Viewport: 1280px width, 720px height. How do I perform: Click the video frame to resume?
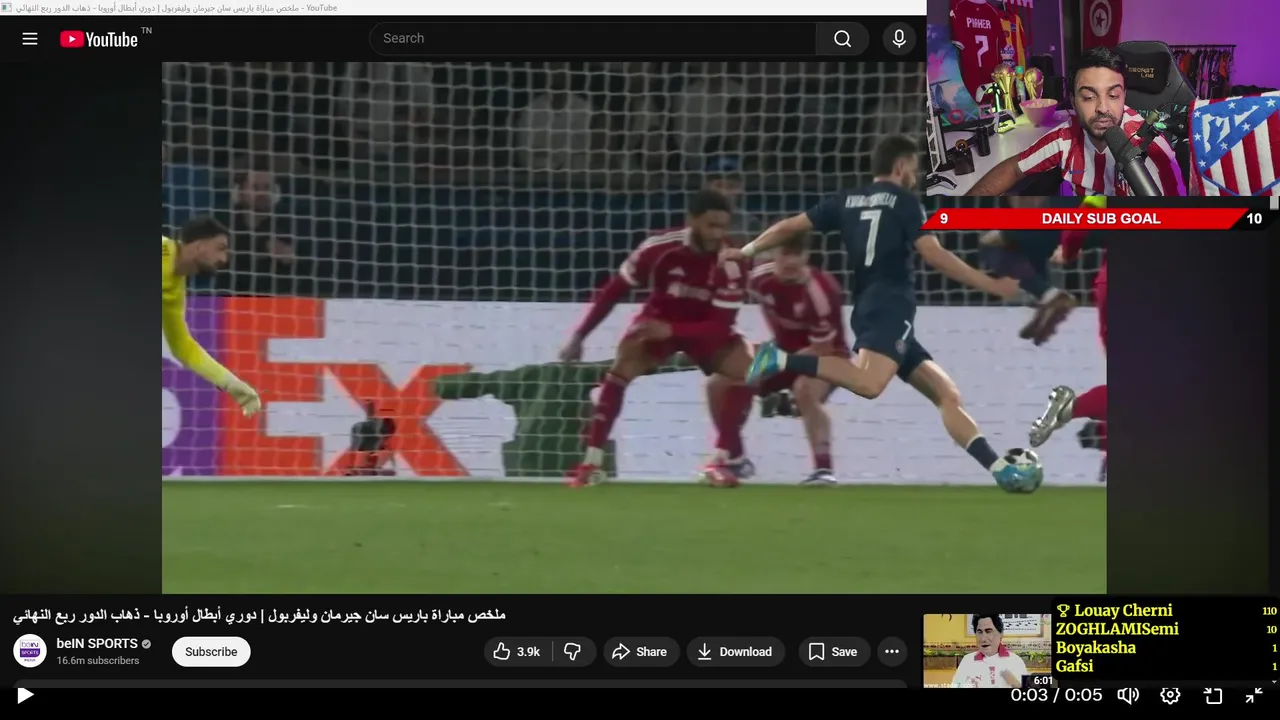[634, 328]
